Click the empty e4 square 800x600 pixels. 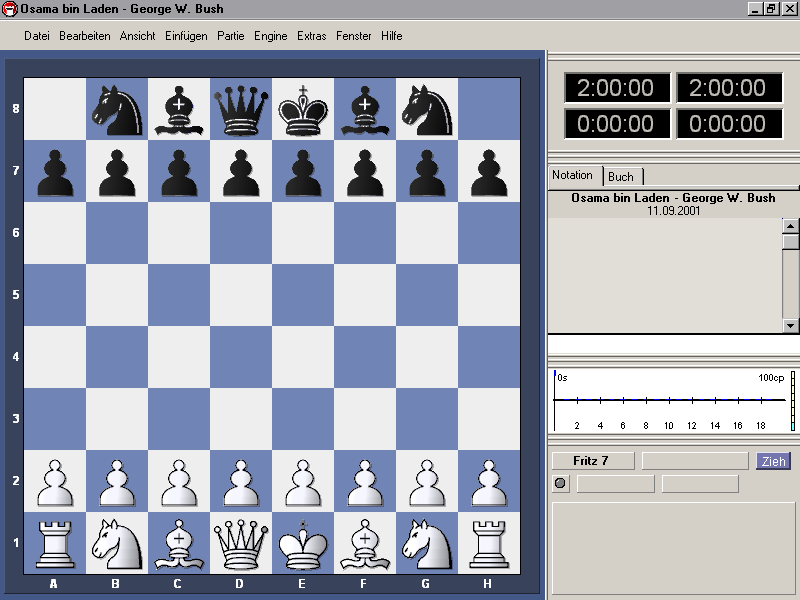[x=303, y=357]
